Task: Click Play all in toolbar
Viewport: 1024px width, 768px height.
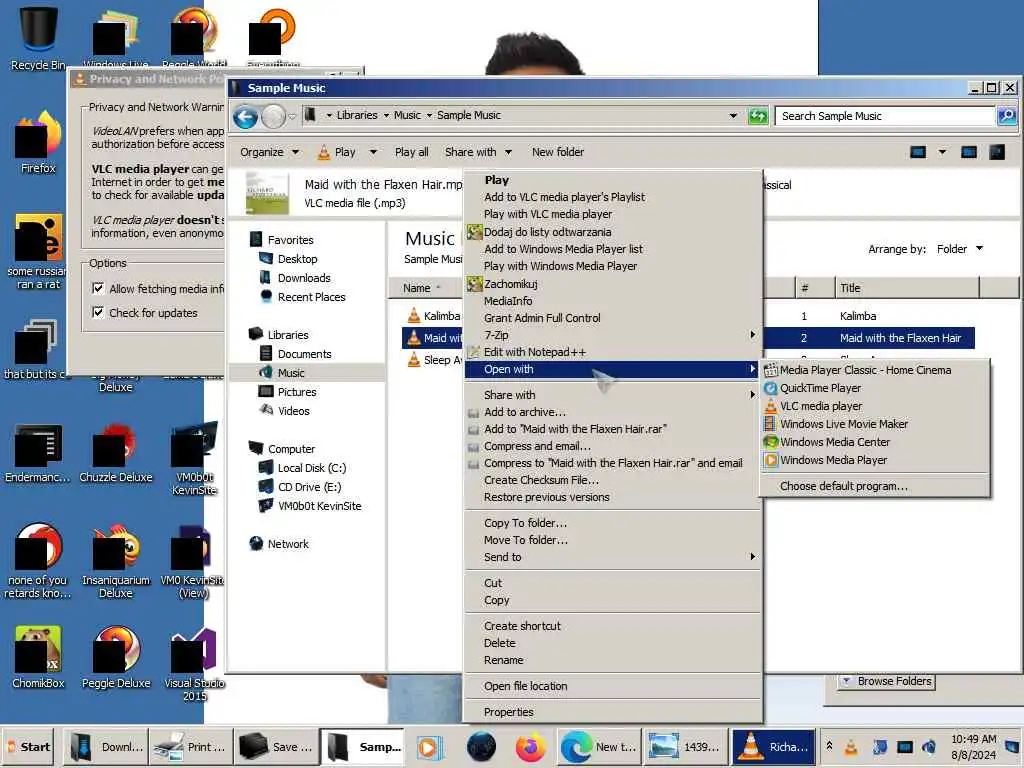Action: 411,152
